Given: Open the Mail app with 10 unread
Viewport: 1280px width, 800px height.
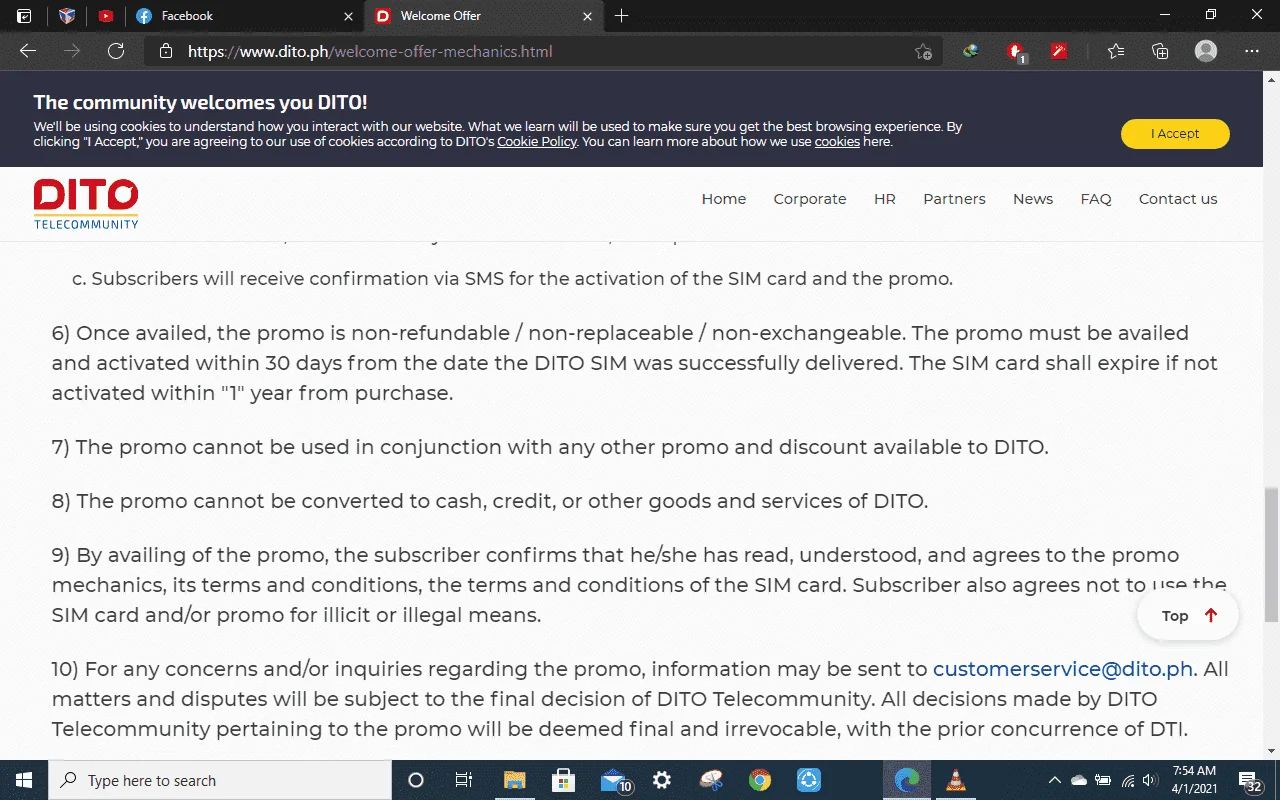Looking at the screenshot, I should pyautogui.click(x=615, y=780).
